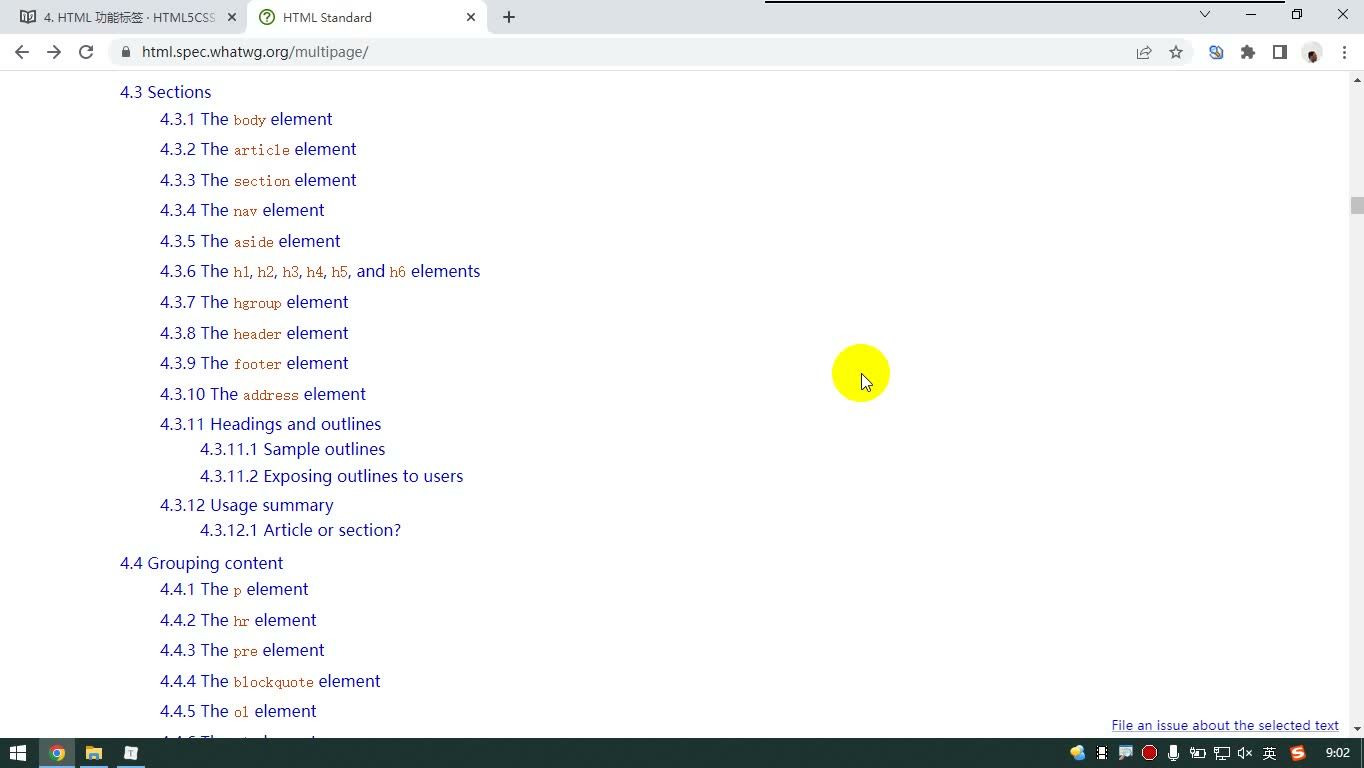1364x768 pixels.
Task: Toggle the muted speaker volume icon
Action: coord(1245,753)
